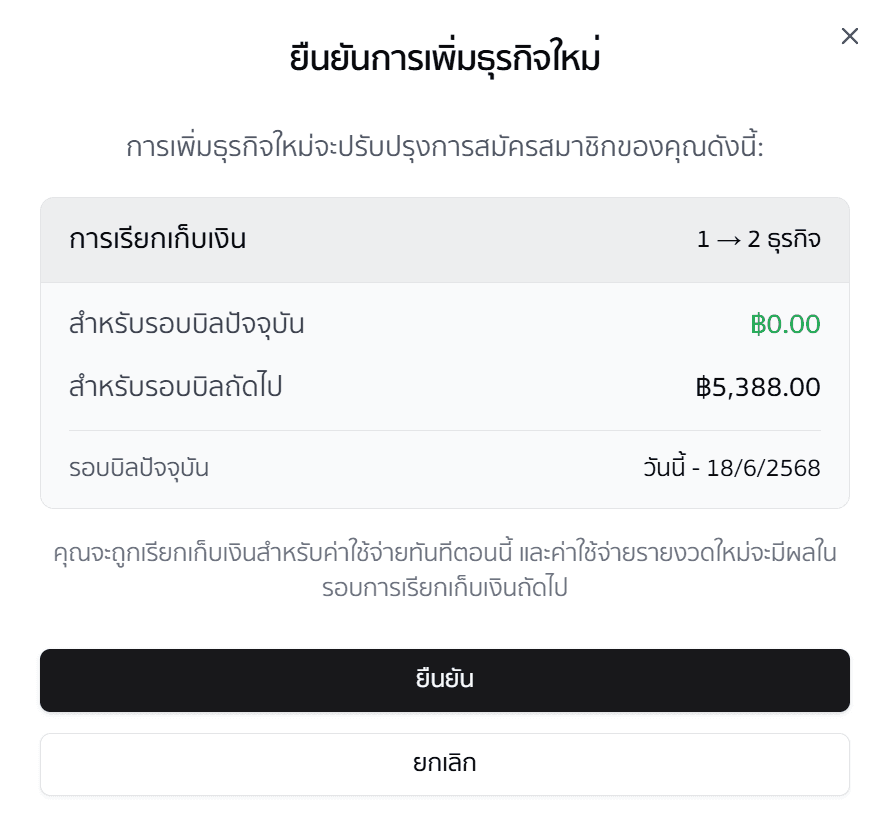
Task: Click the ฿5,388.00 next billing amount
Action: [759, 387]
